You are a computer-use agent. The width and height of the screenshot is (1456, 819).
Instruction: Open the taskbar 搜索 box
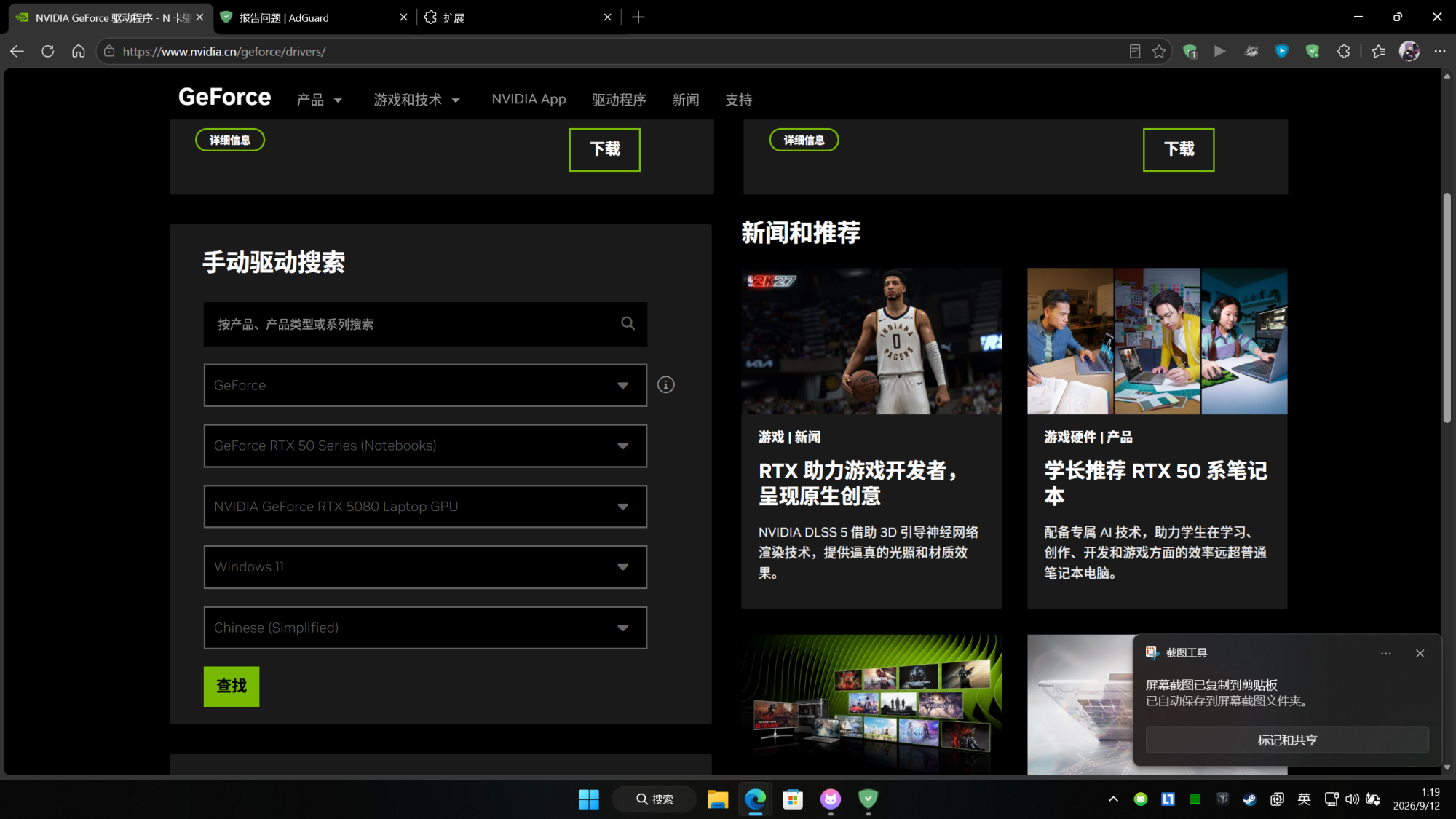[x=654, y=799]
